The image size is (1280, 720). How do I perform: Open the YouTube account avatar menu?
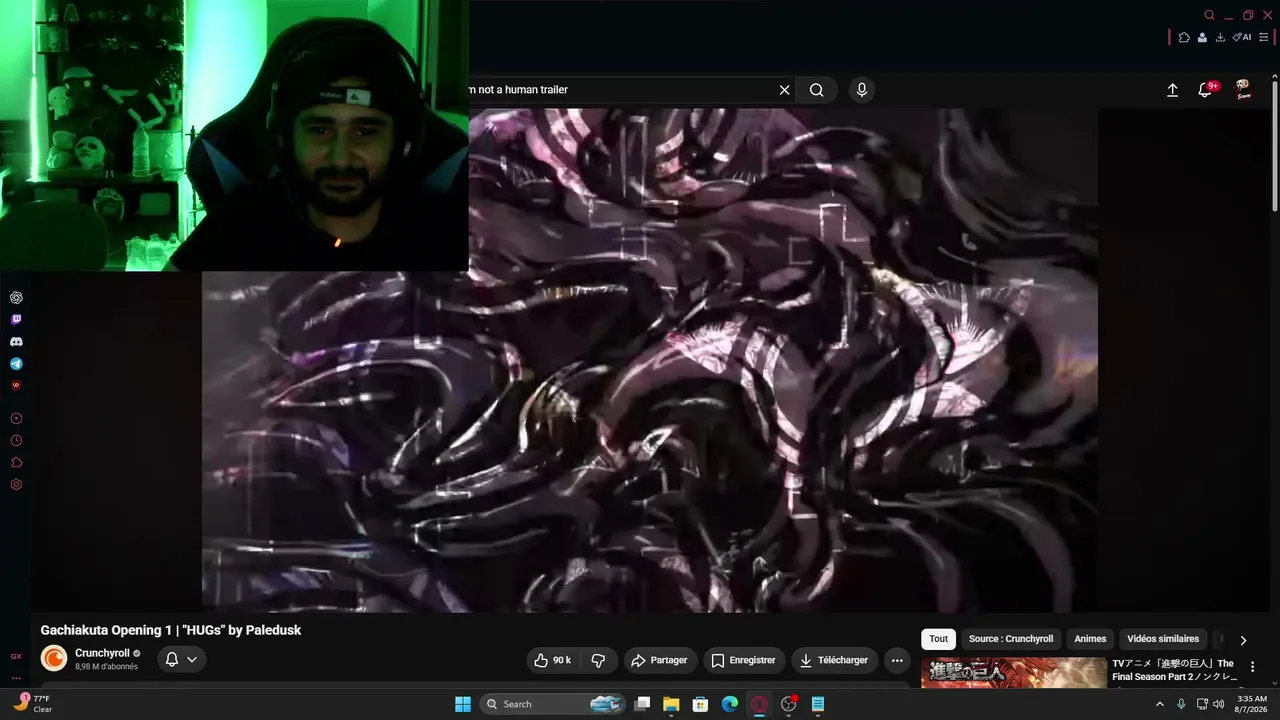point(1244,90)
